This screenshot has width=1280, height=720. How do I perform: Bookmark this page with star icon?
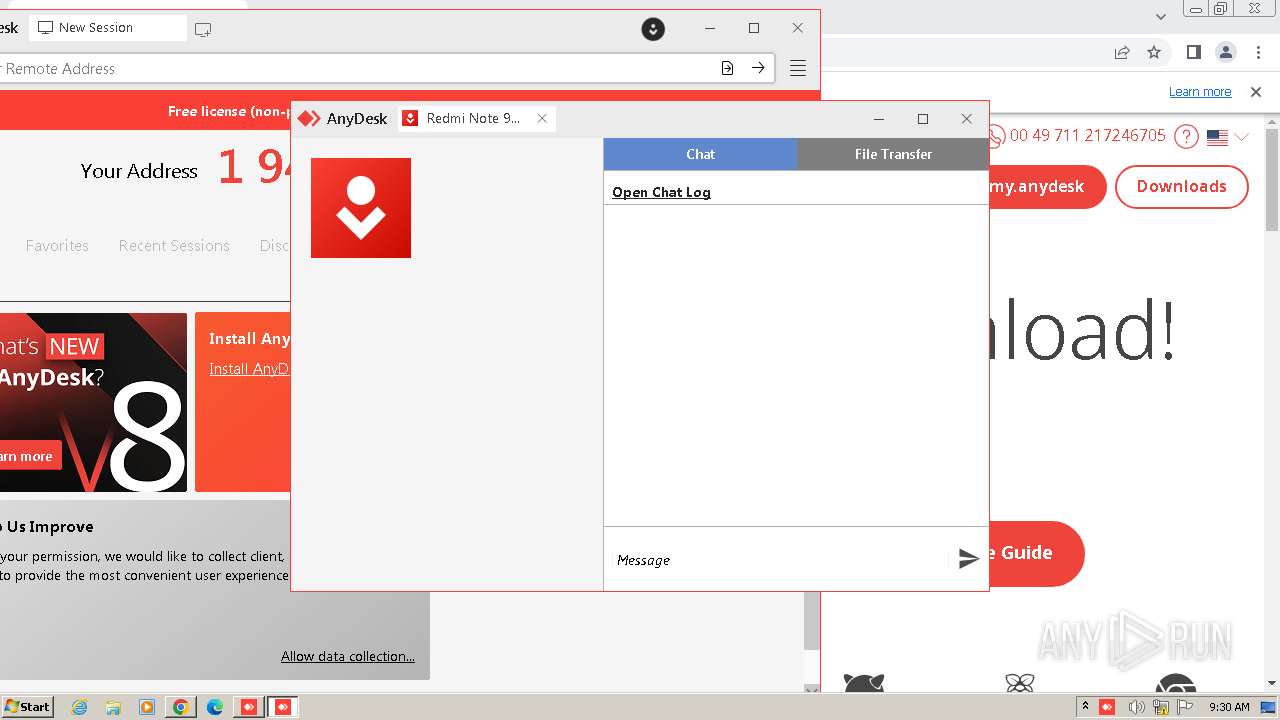1154,52
